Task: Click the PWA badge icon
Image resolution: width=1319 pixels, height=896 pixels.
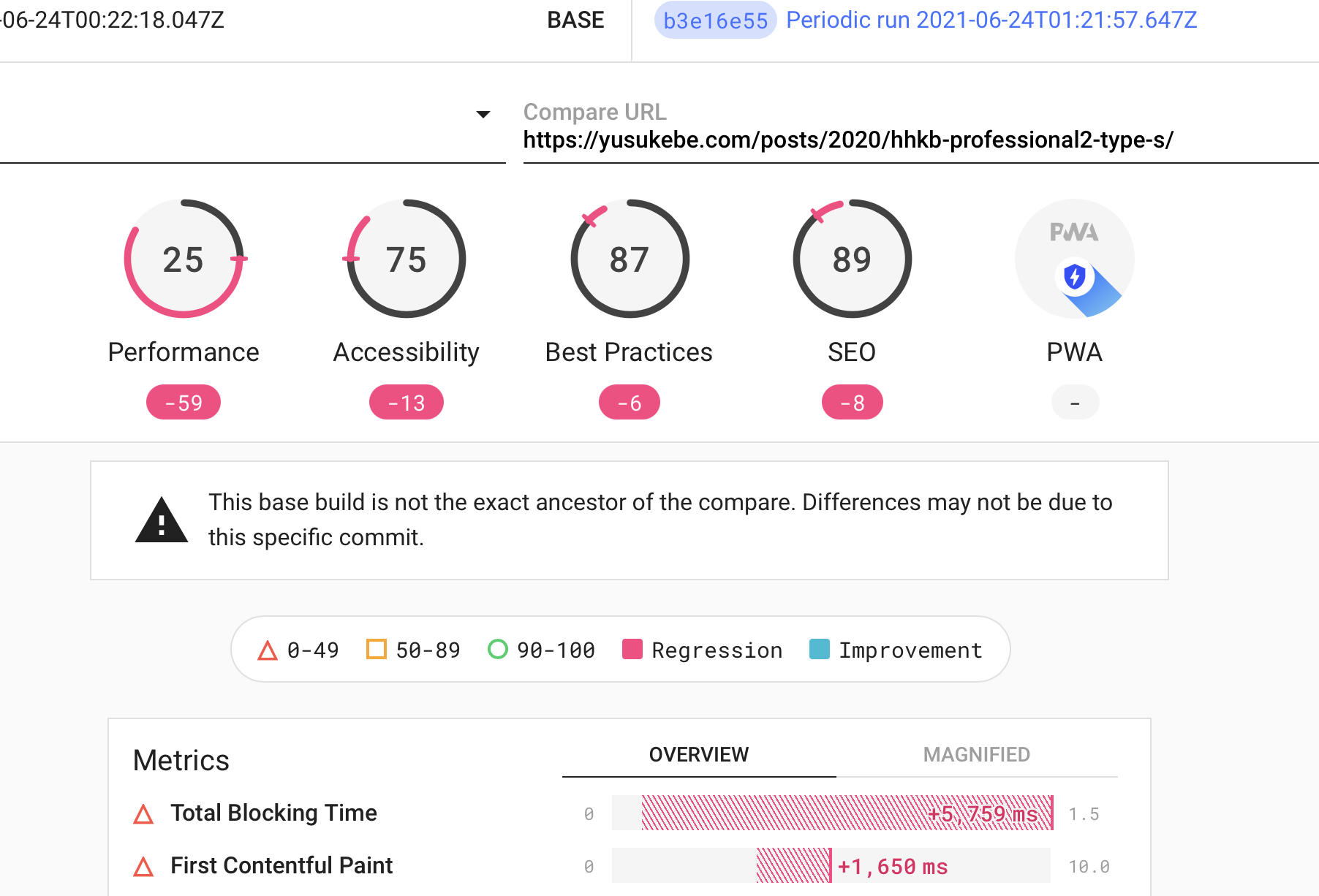Action: pos(1074,259)
